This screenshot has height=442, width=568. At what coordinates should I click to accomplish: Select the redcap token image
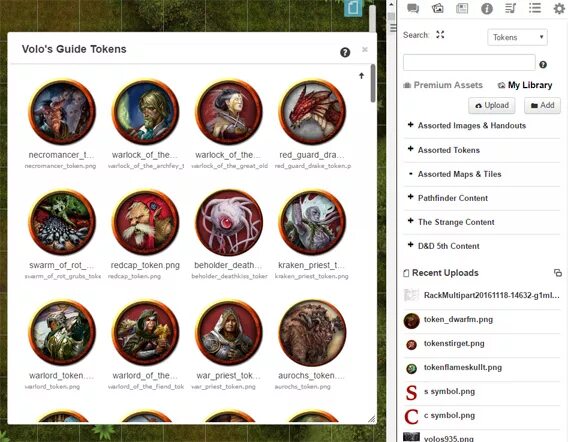tap(146, 222)
